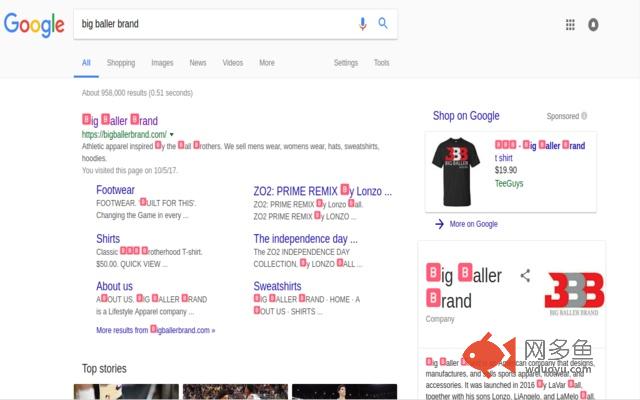Image resolution: width=640 pixels, height=400 pixels.
Task: Switch to the Shopping tab
Action: click(121, 62)
